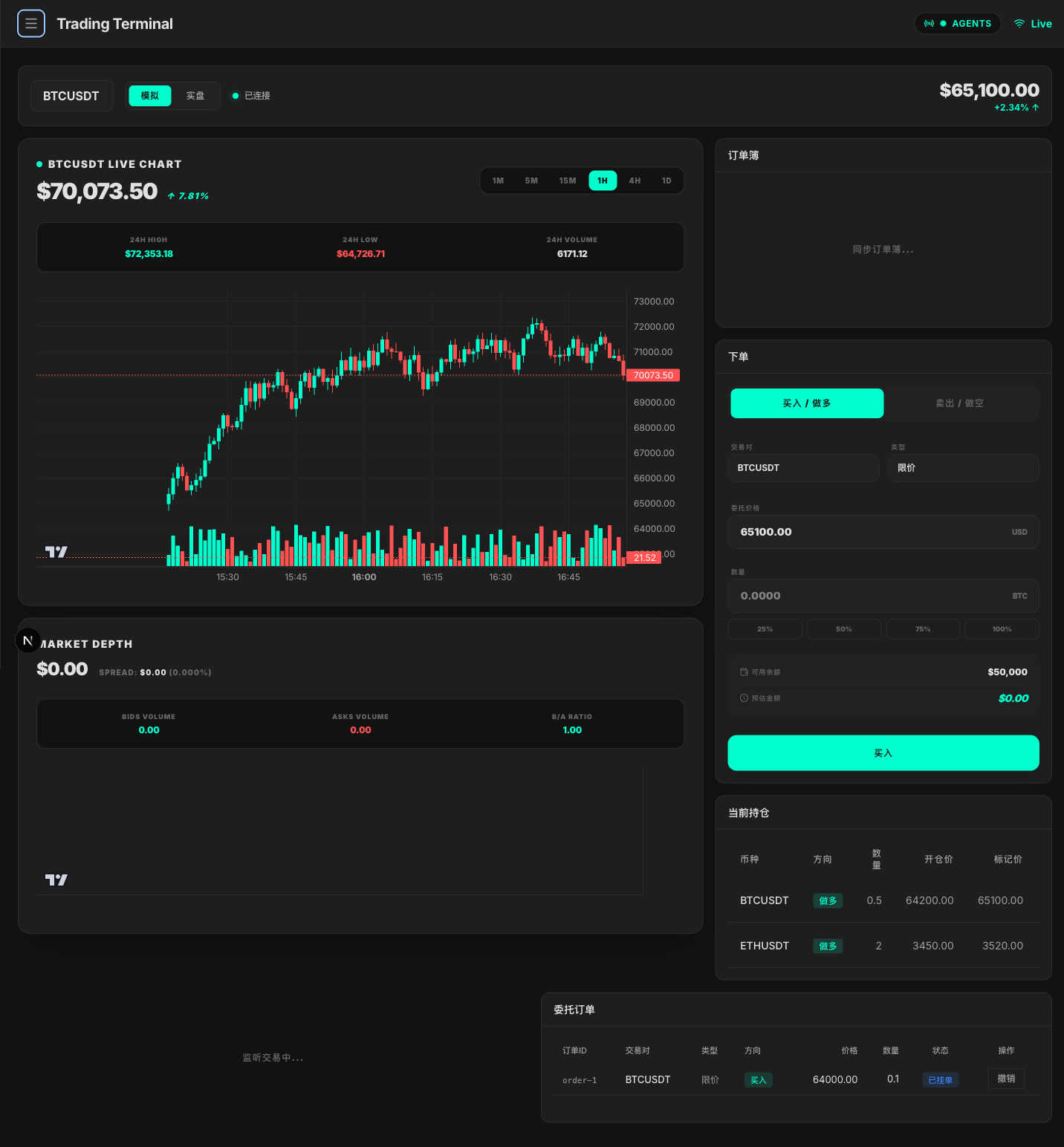Screen dimensions: 1064x1147
Task: Cancel order-1 with the 撤销 button
Action: 1006,1079
